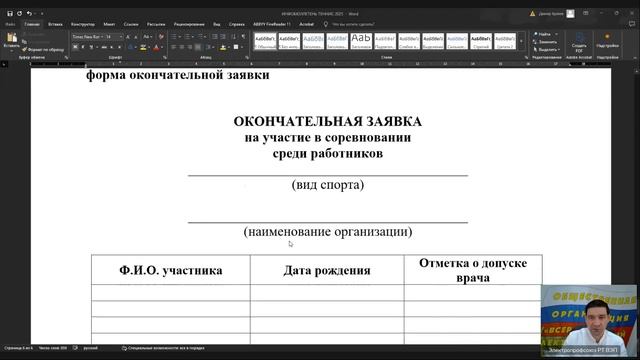Screen dimensions: 640x360
Task: Toggle strikethrough formatting
Action: (x=104, y=47)
